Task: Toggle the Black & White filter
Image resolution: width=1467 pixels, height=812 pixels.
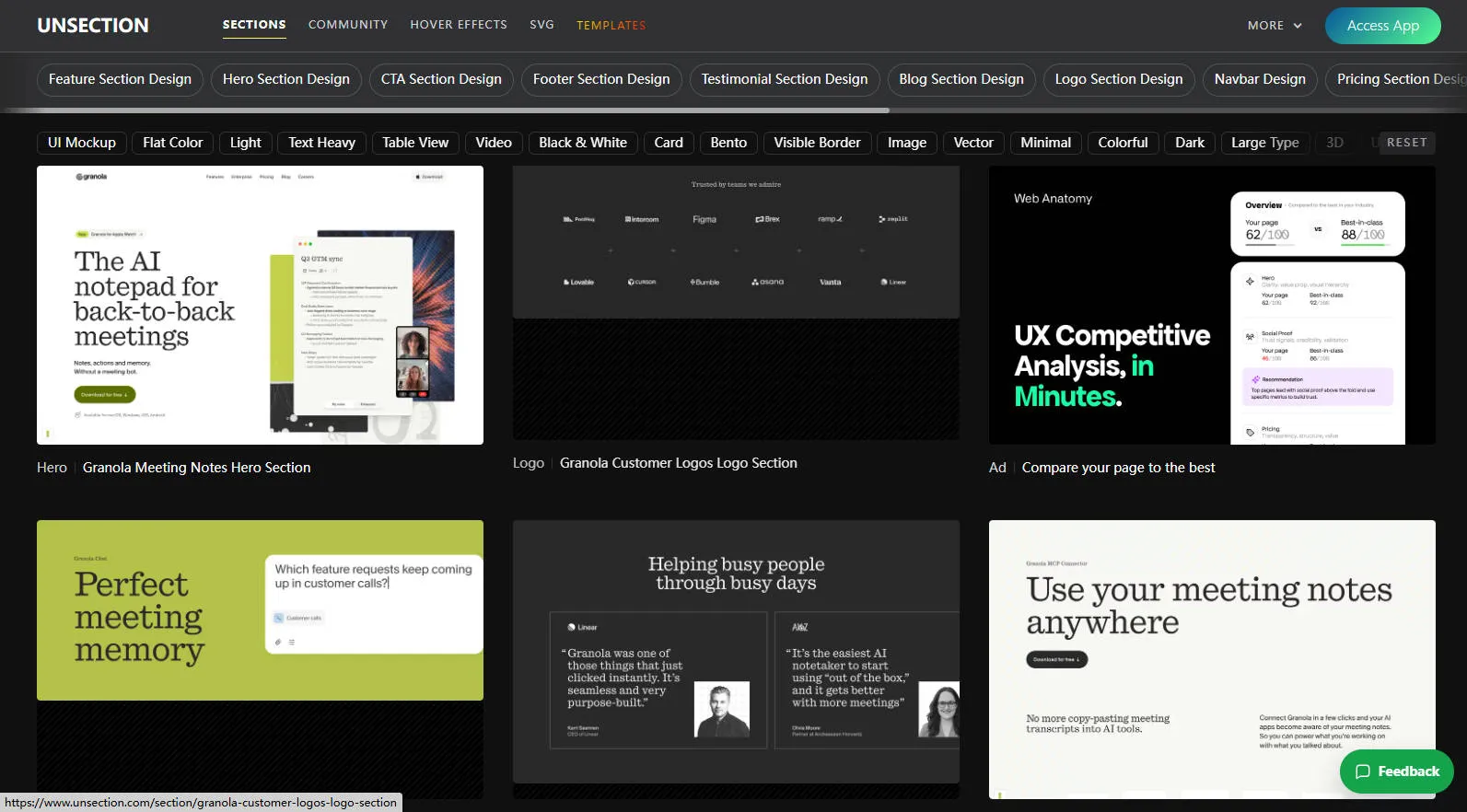Action: coord(583,143)
